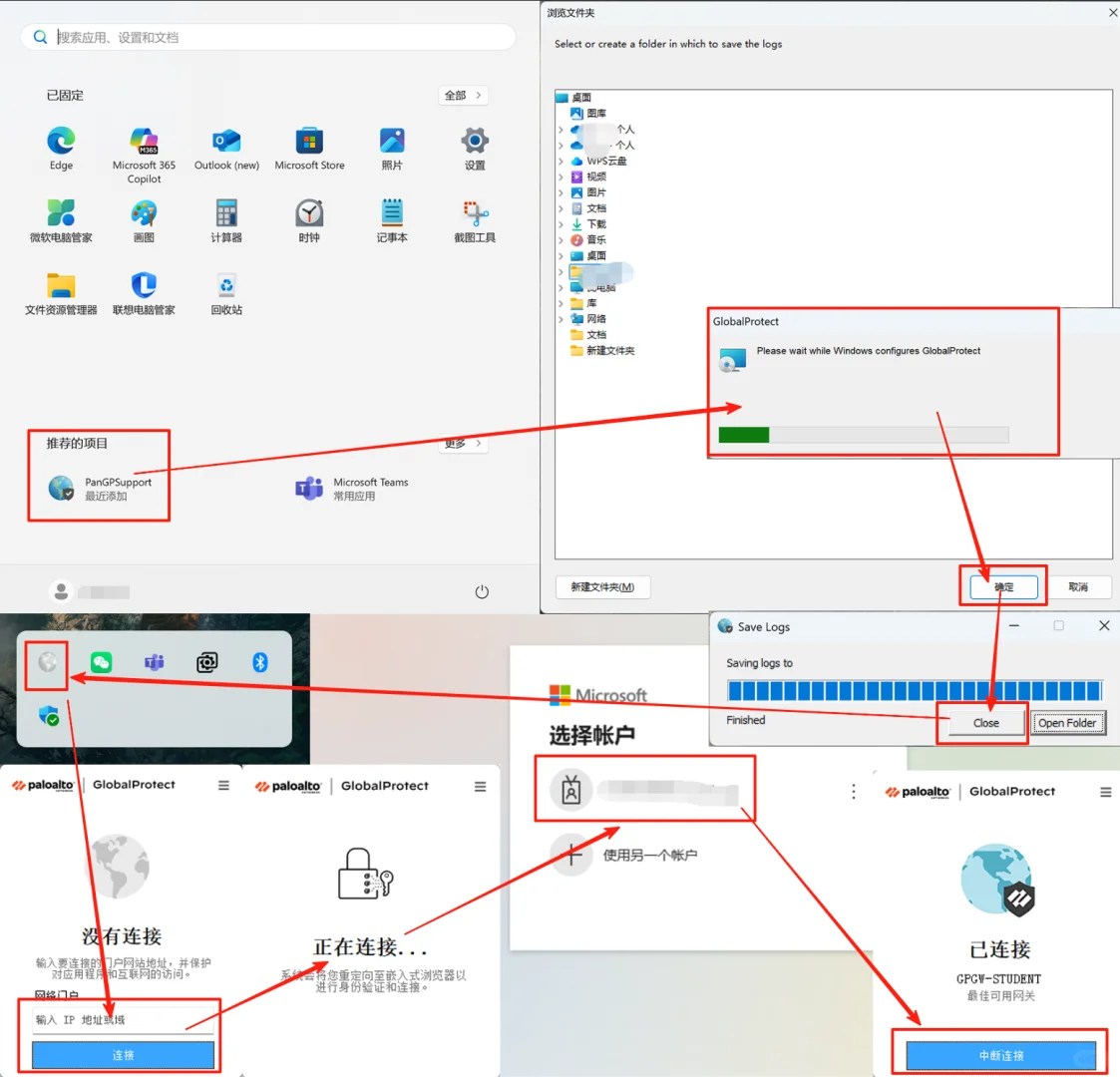1120x1077 pixels.
Task: Click user account avatar in Start menu
Action: click(x=62, y=591)
